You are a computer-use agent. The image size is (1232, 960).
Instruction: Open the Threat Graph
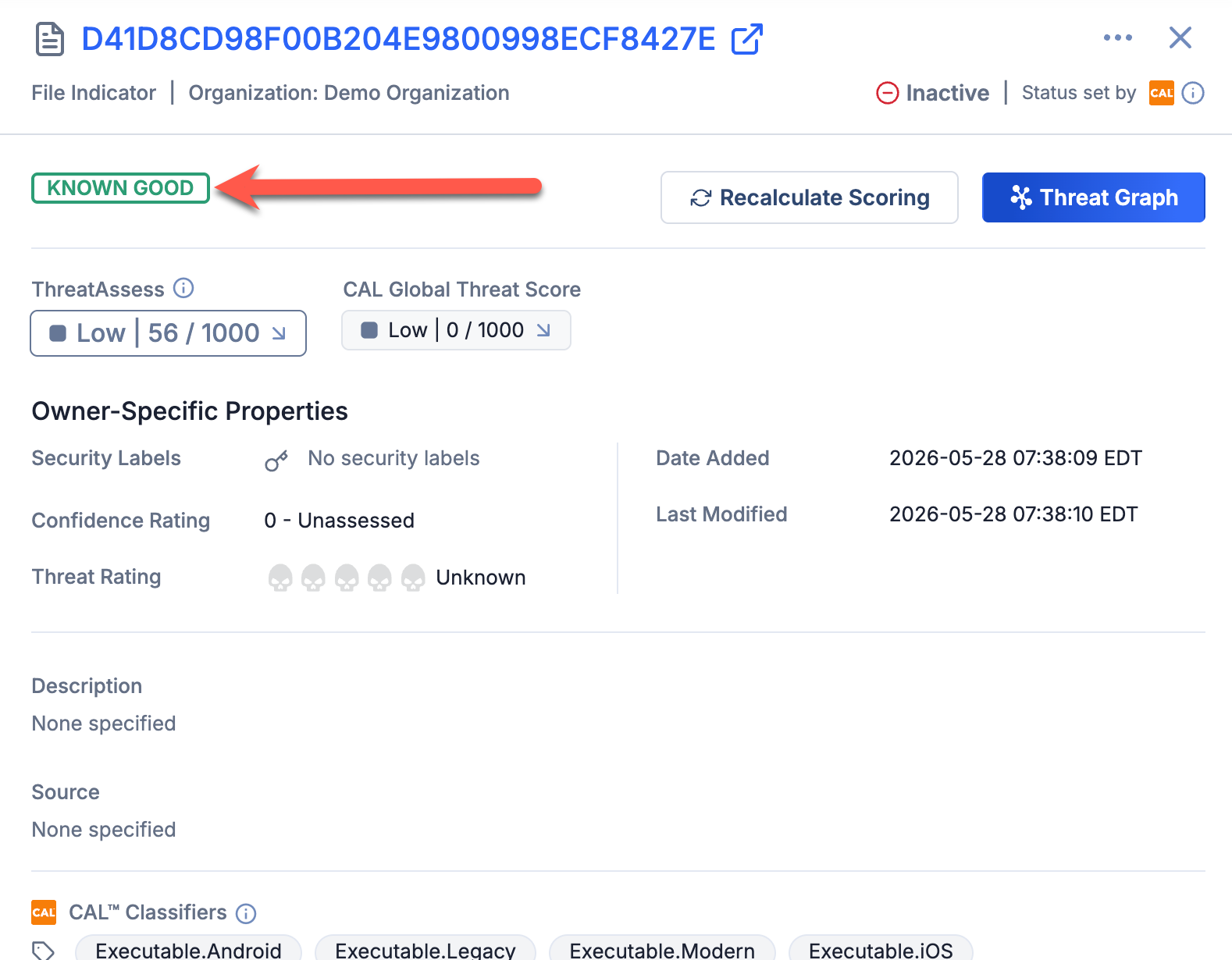[x=1094, y=197]
